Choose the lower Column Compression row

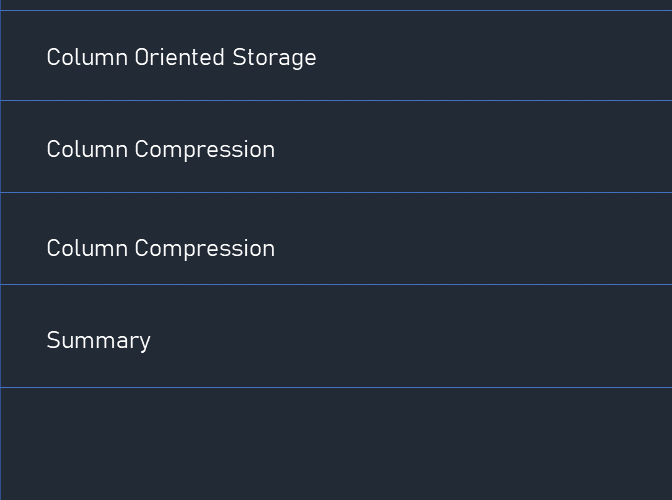click(336, 239)
